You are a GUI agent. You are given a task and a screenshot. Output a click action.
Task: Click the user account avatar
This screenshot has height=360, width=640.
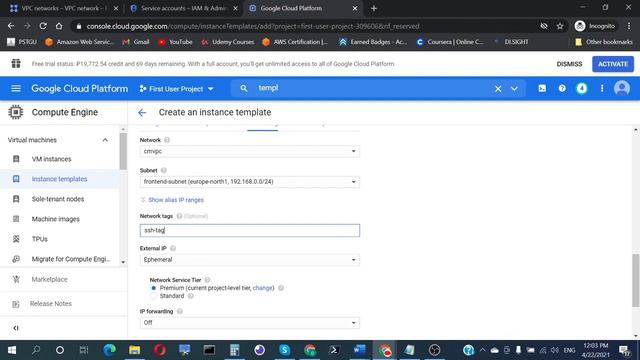click(622, 88)
